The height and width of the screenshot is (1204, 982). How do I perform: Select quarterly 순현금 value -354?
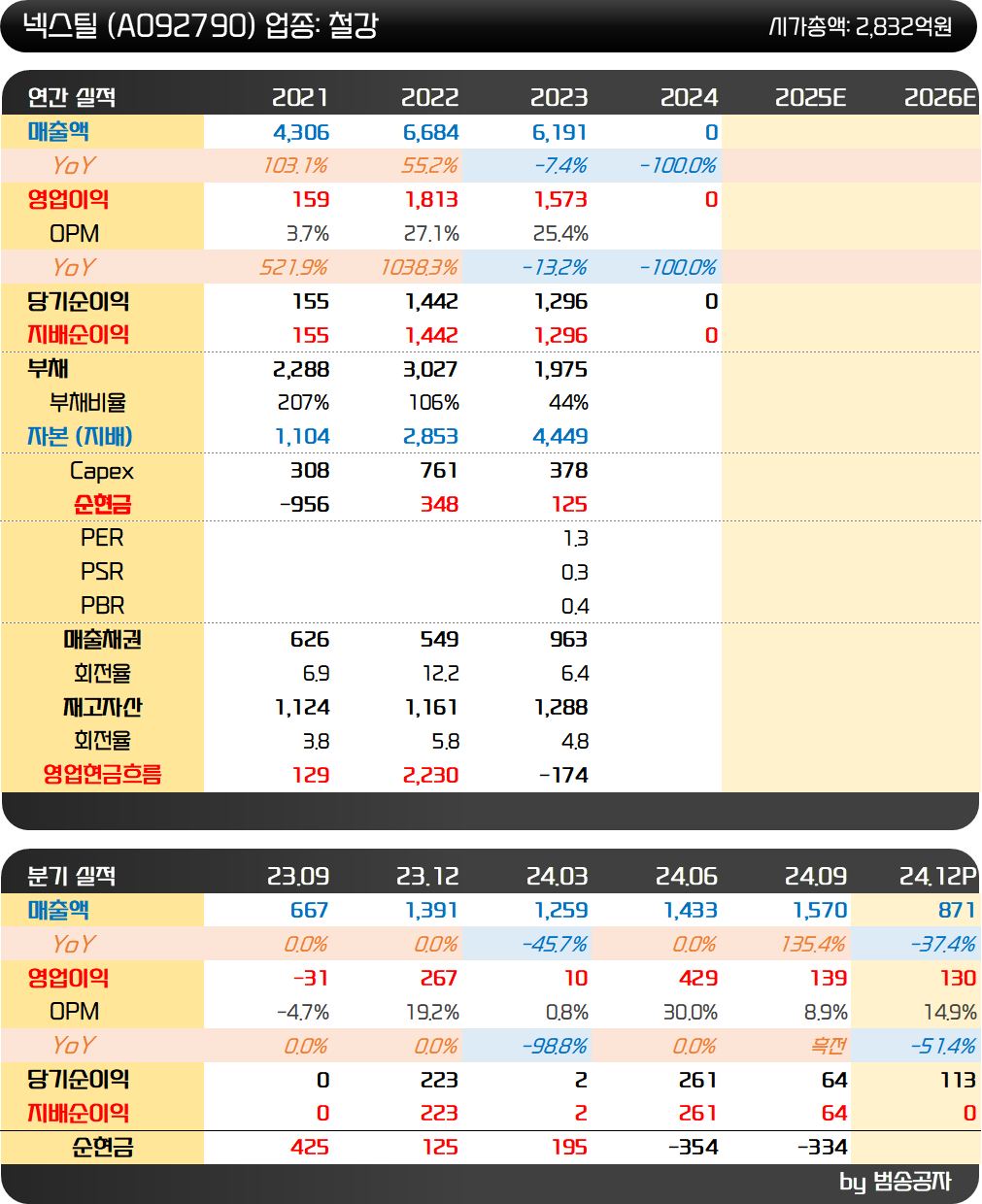point(694,1148)
